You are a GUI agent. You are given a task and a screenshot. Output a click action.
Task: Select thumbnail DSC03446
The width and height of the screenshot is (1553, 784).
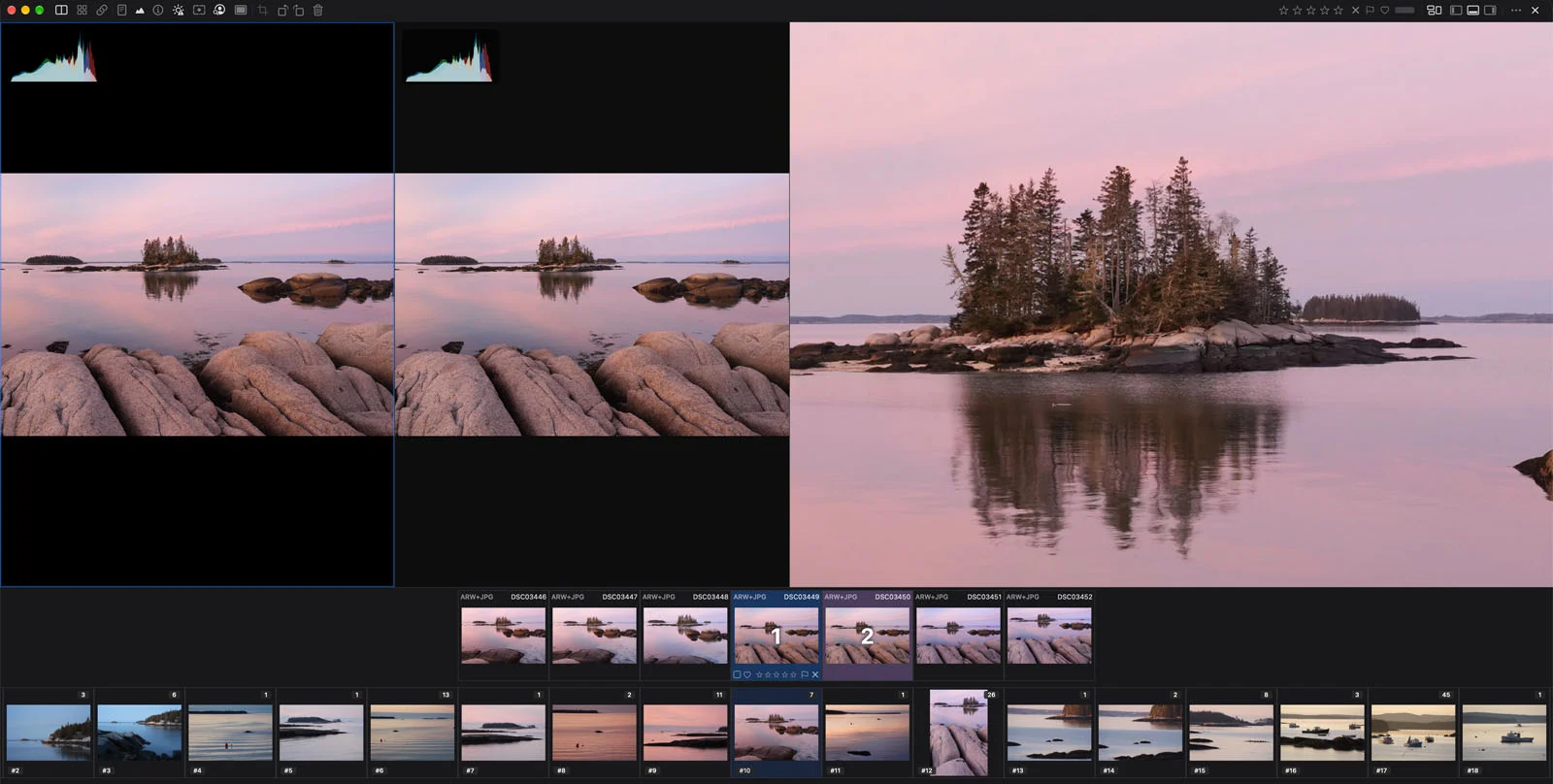(503, 636)
